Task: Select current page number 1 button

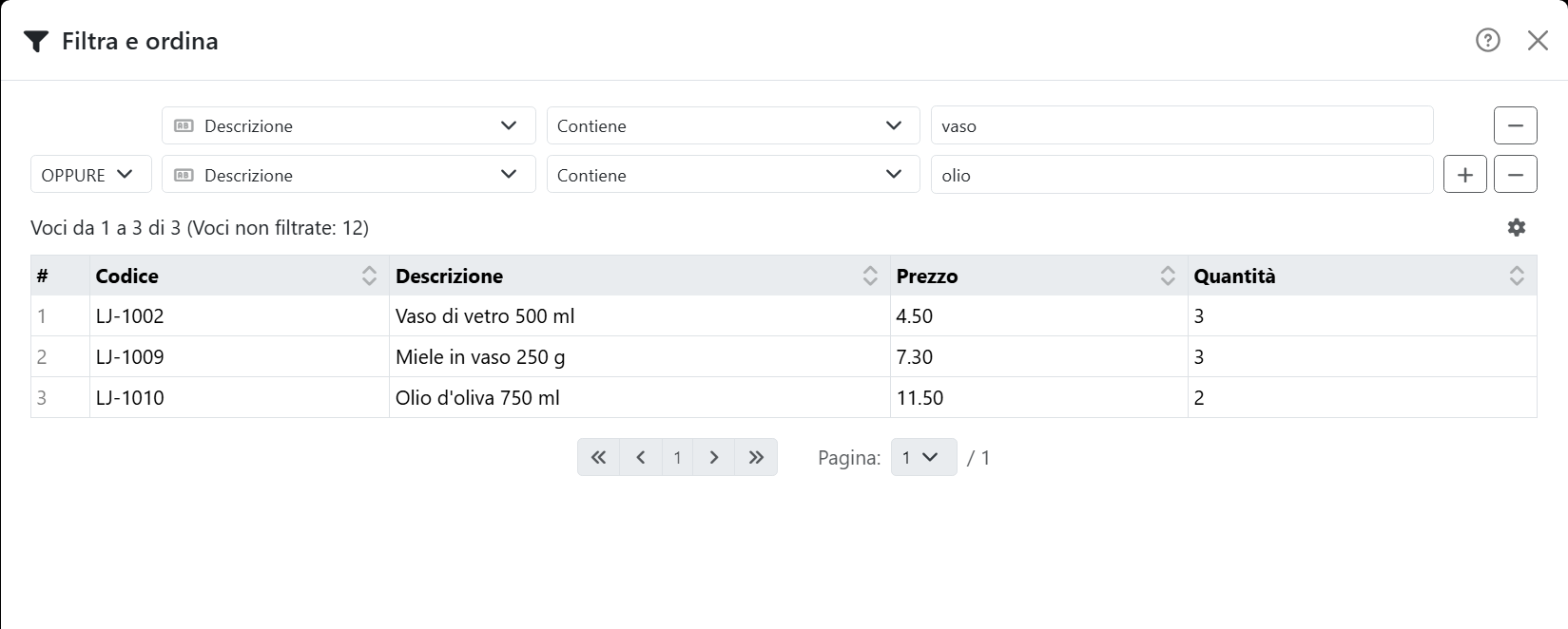Action: (677, 457)
